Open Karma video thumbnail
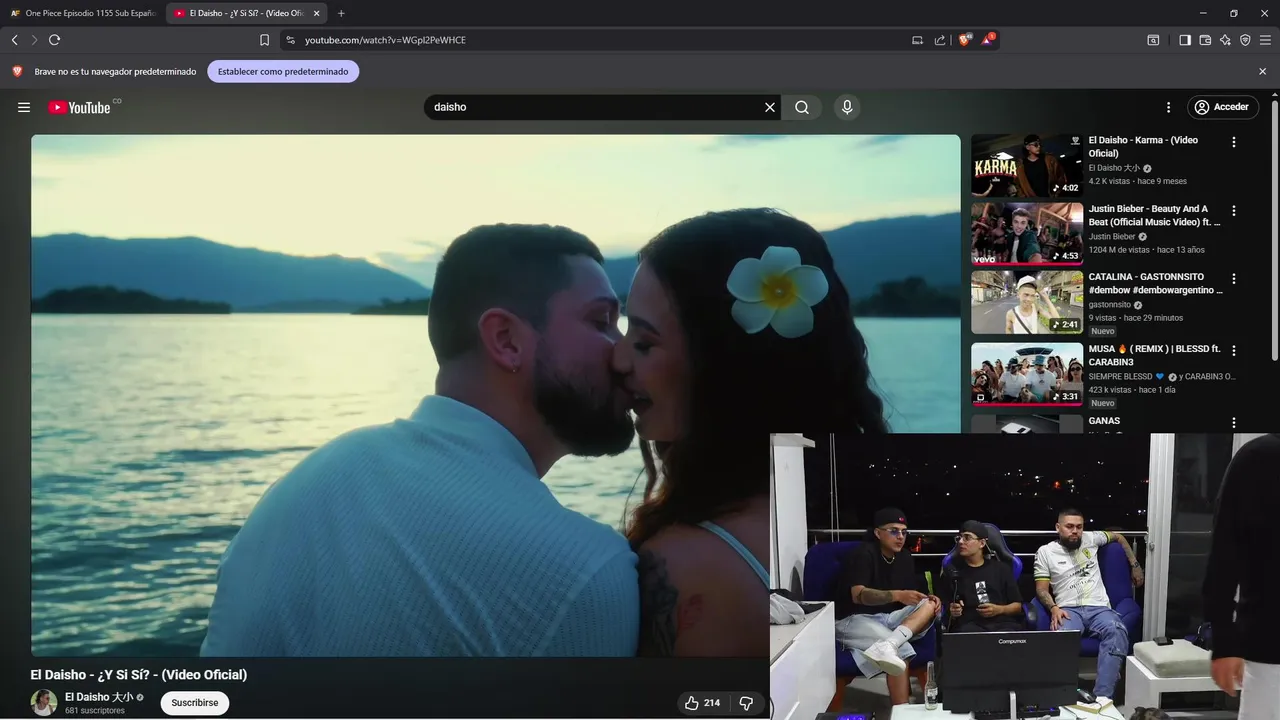 pos(1027,165)
